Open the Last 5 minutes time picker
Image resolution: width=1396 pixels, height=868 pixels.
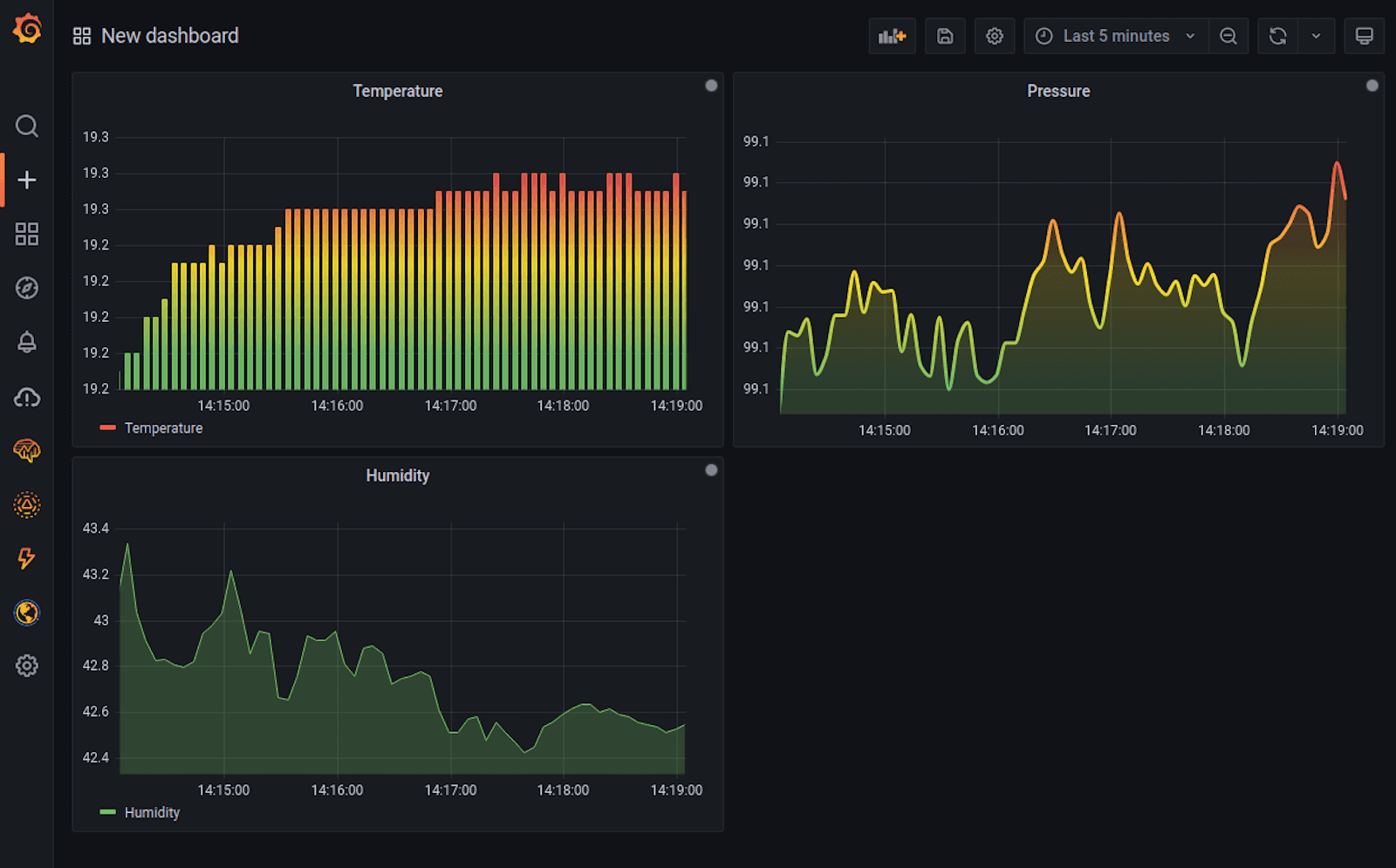[1115, 36]
